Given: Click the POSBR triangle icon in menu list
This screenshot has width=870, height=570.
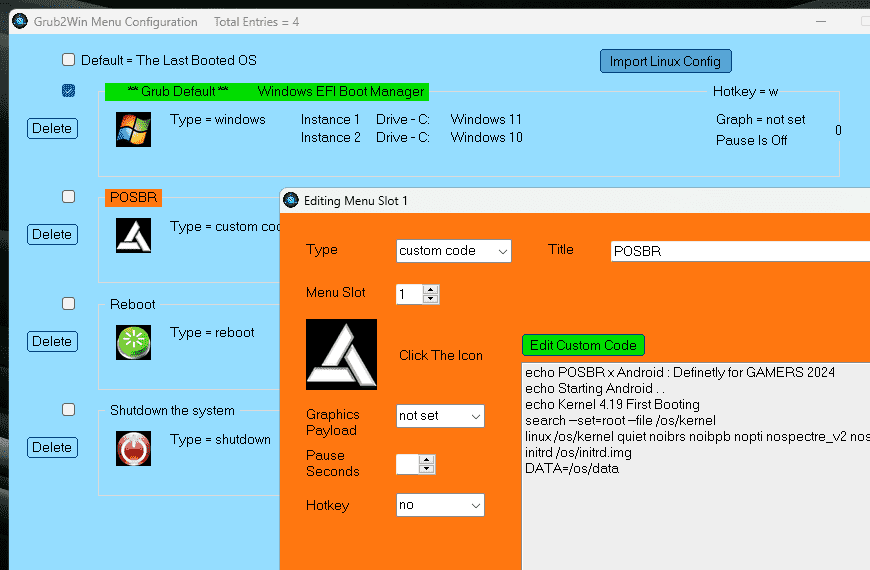Looking at the screenshot, I should point(133,235).
